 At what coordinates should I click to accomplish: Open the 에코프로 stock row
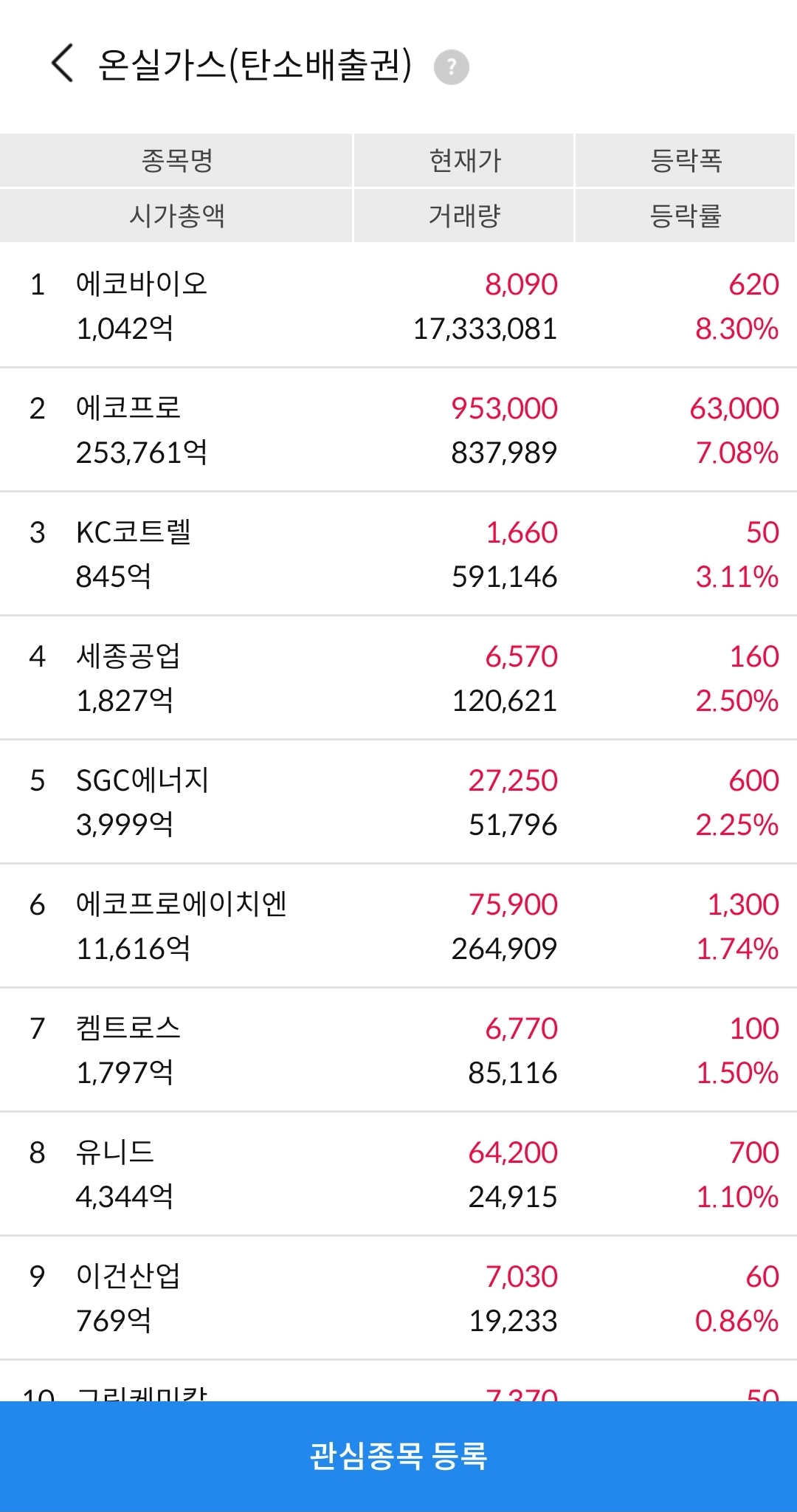pyautogui.click(x=398, y=430)
